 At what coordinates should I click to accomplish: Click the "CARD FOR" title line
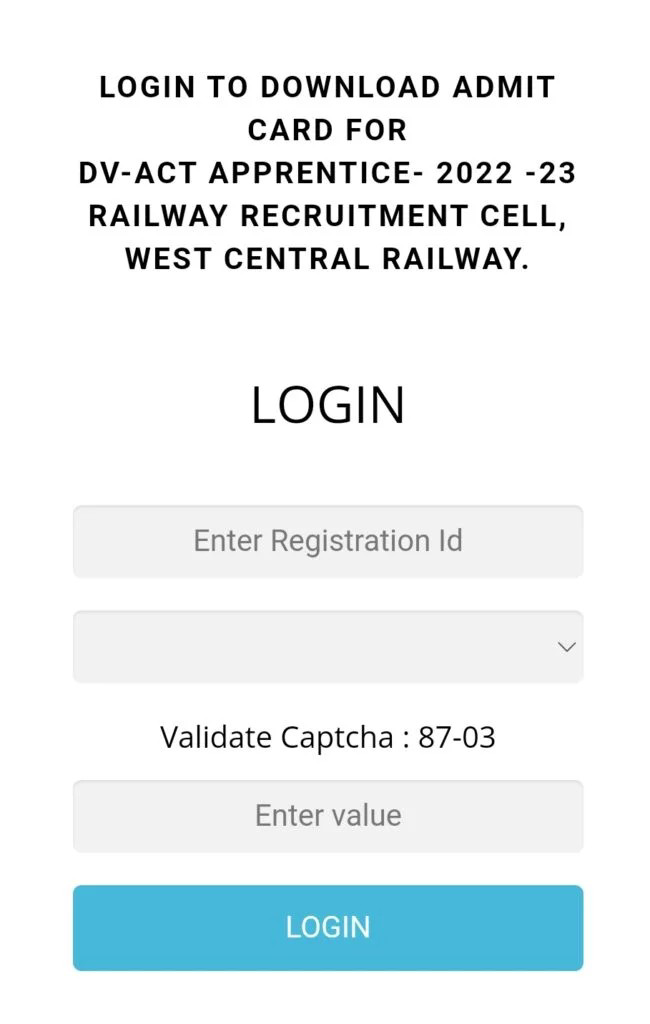click(x=327, y=130)
